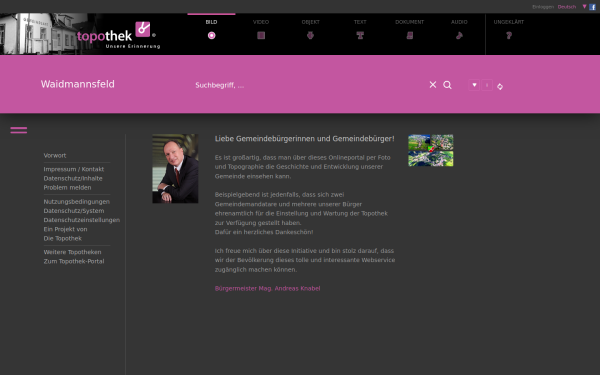
Task: Open Weitere Topotheken
Action: [x=72, y=252]
